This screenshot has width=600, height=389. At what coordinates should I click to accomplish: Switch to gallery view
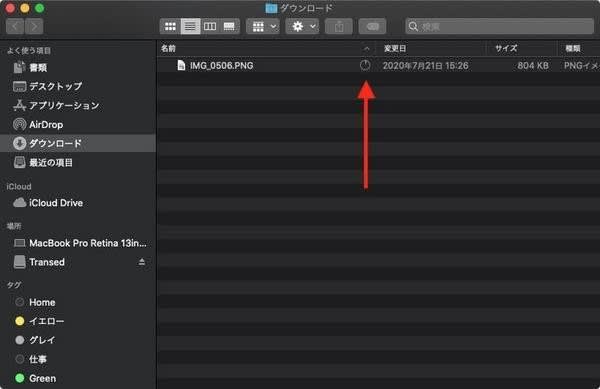click(x=229, y=26)
